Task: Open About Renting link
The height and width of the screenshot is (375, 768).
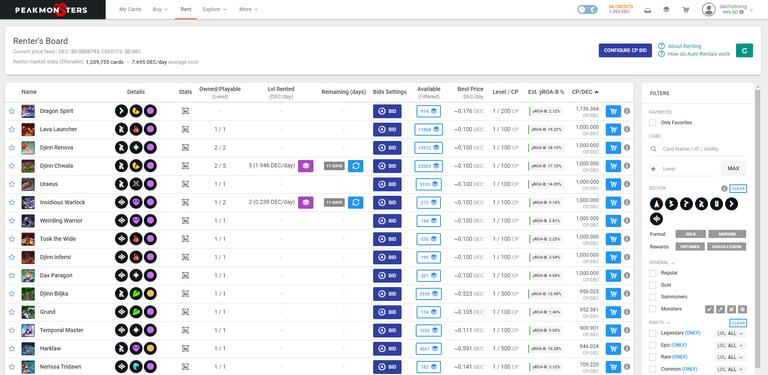Action: click(x=684, y=46)
